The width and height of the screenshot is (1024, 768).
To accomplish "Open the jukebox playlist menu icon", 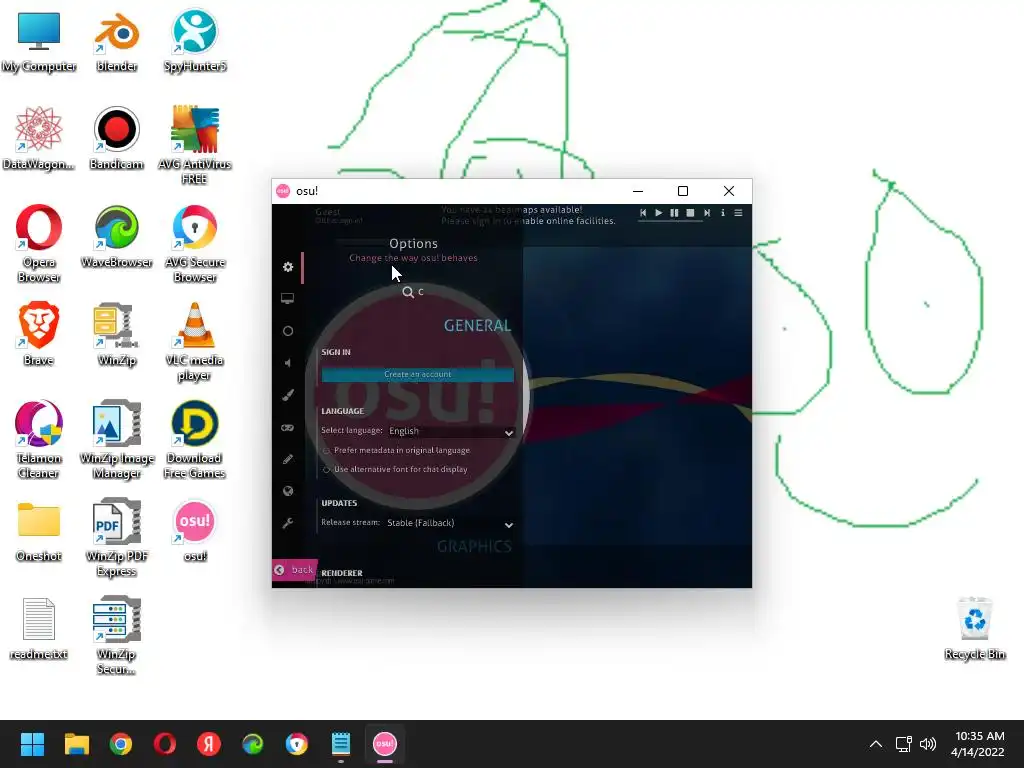I will click(x=738, y=213).
